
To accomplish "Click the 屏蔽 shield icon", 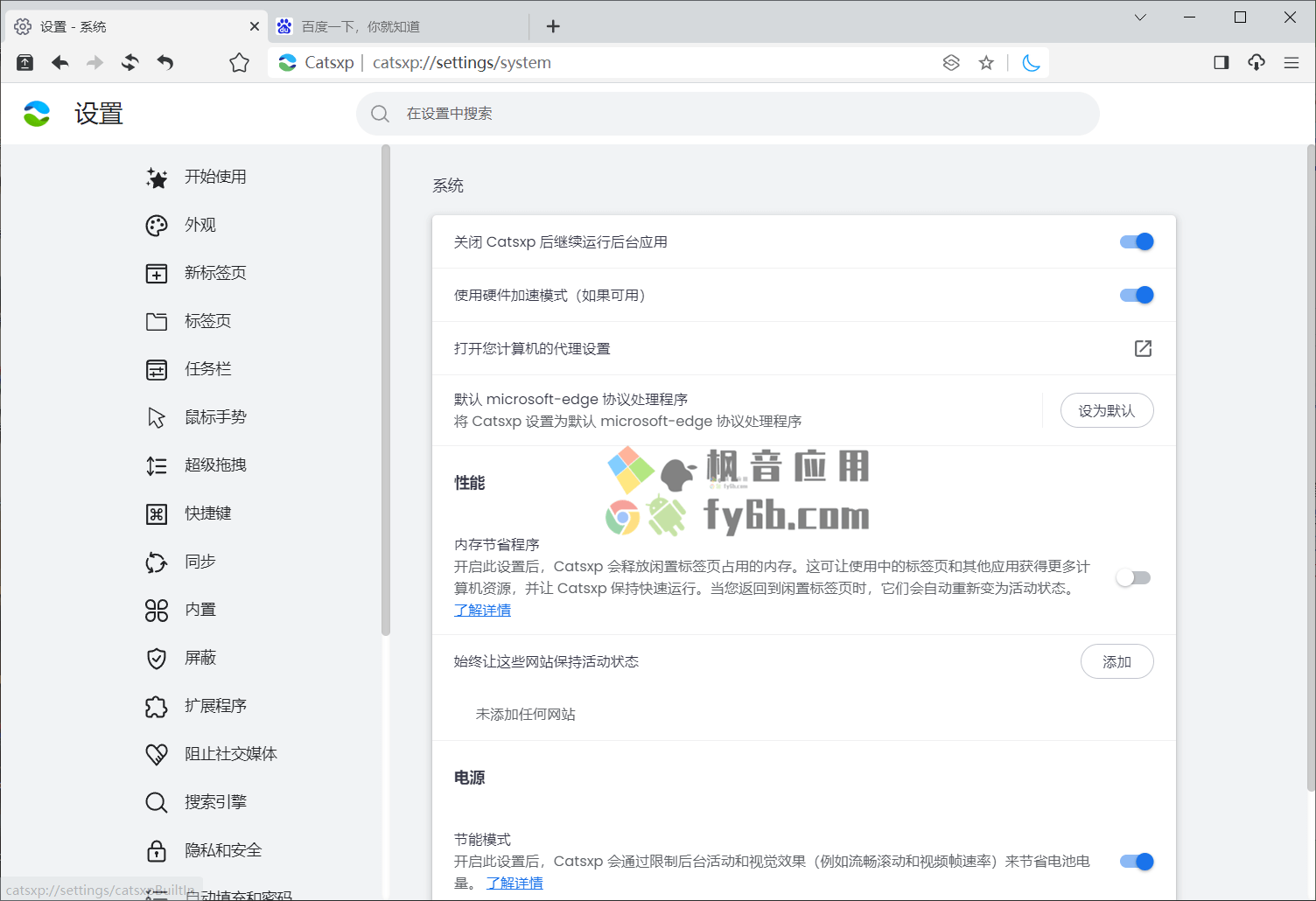I will click(157, 659).
